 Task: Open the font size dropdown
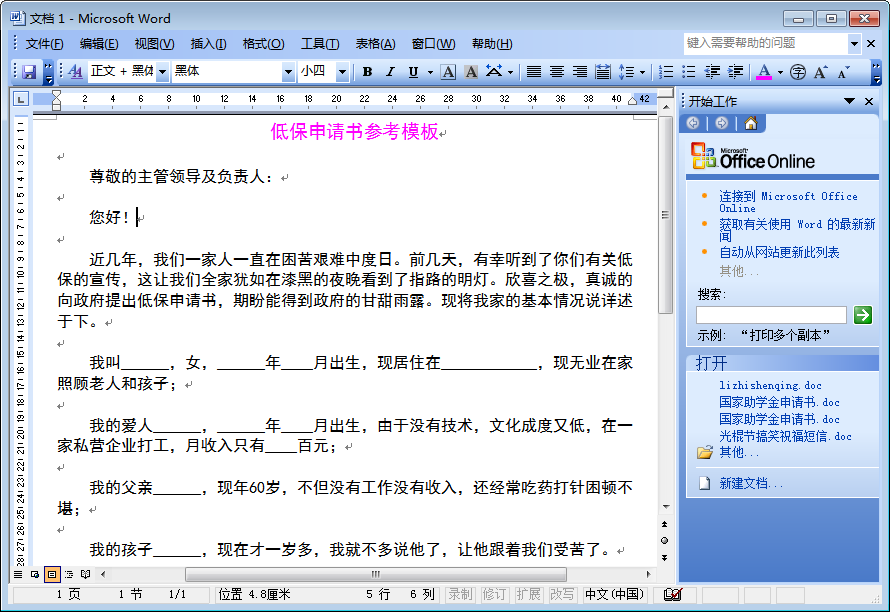(342, 72)
